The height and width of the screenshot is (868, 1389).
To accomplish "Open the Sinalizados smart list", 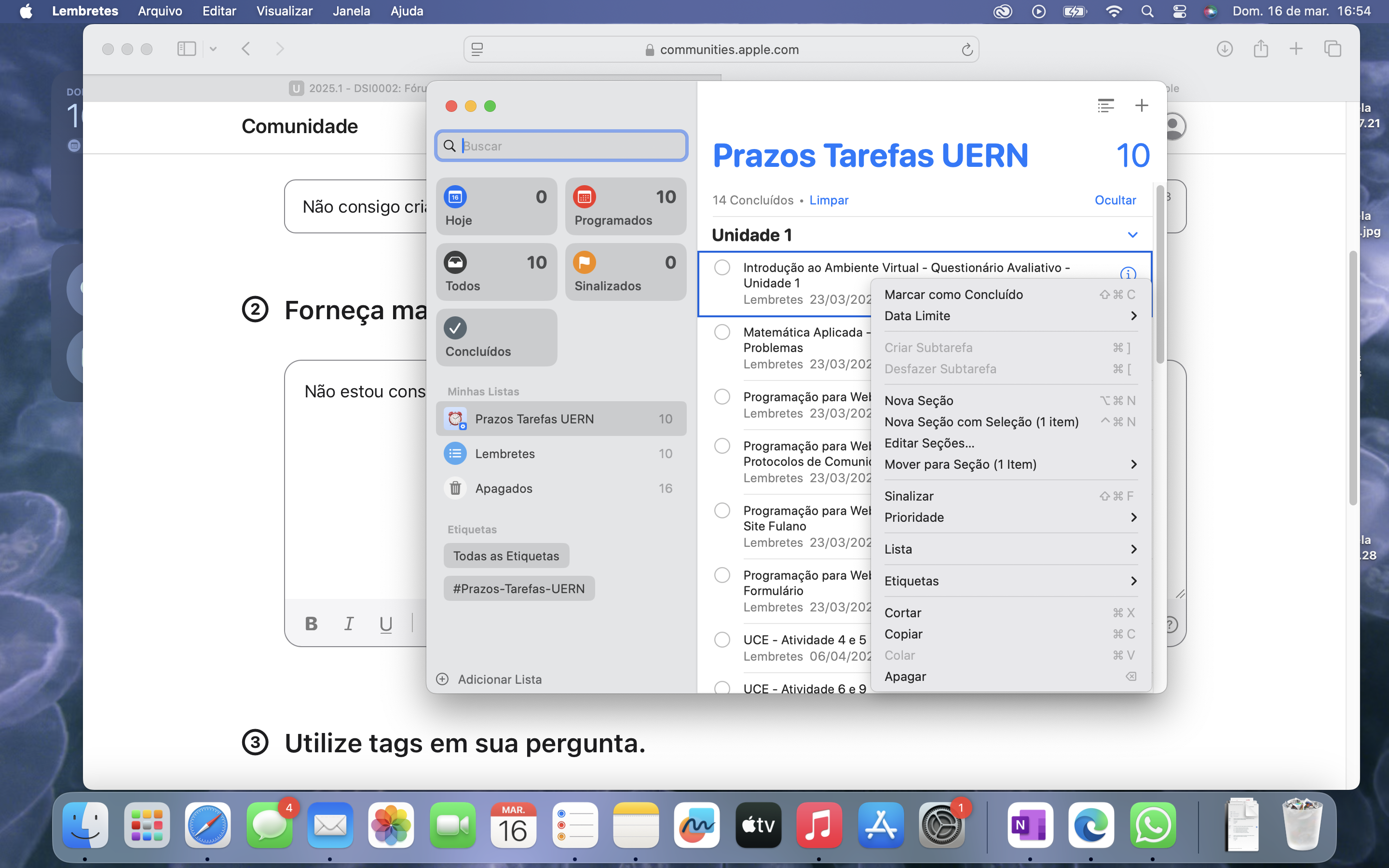I will click(x=625, y=272).
